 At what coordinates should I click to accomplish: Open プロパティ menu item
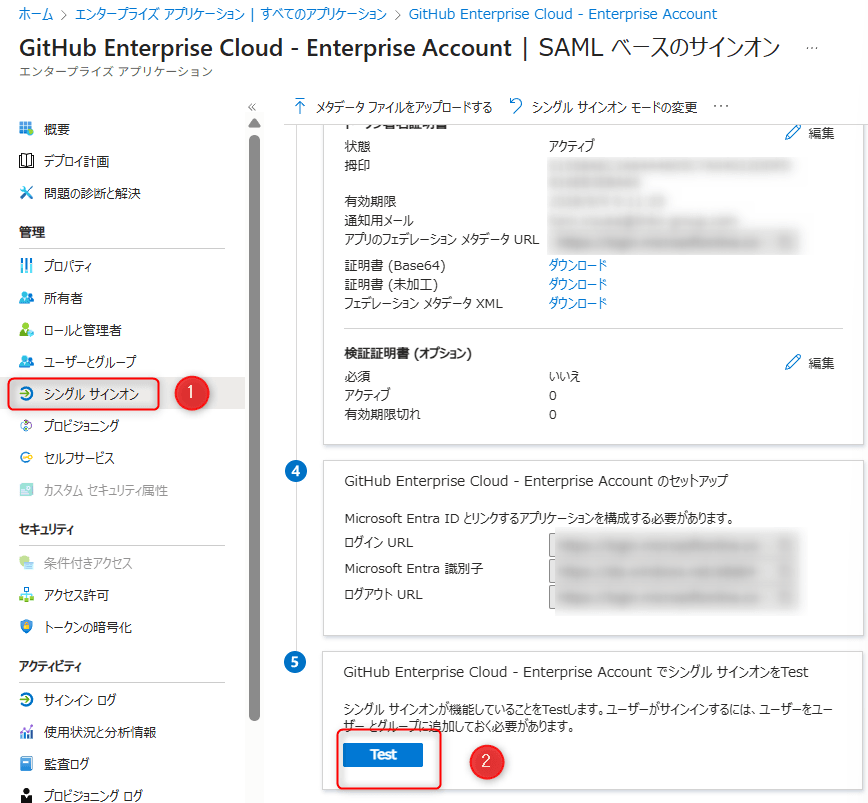(x=68, y=266)
